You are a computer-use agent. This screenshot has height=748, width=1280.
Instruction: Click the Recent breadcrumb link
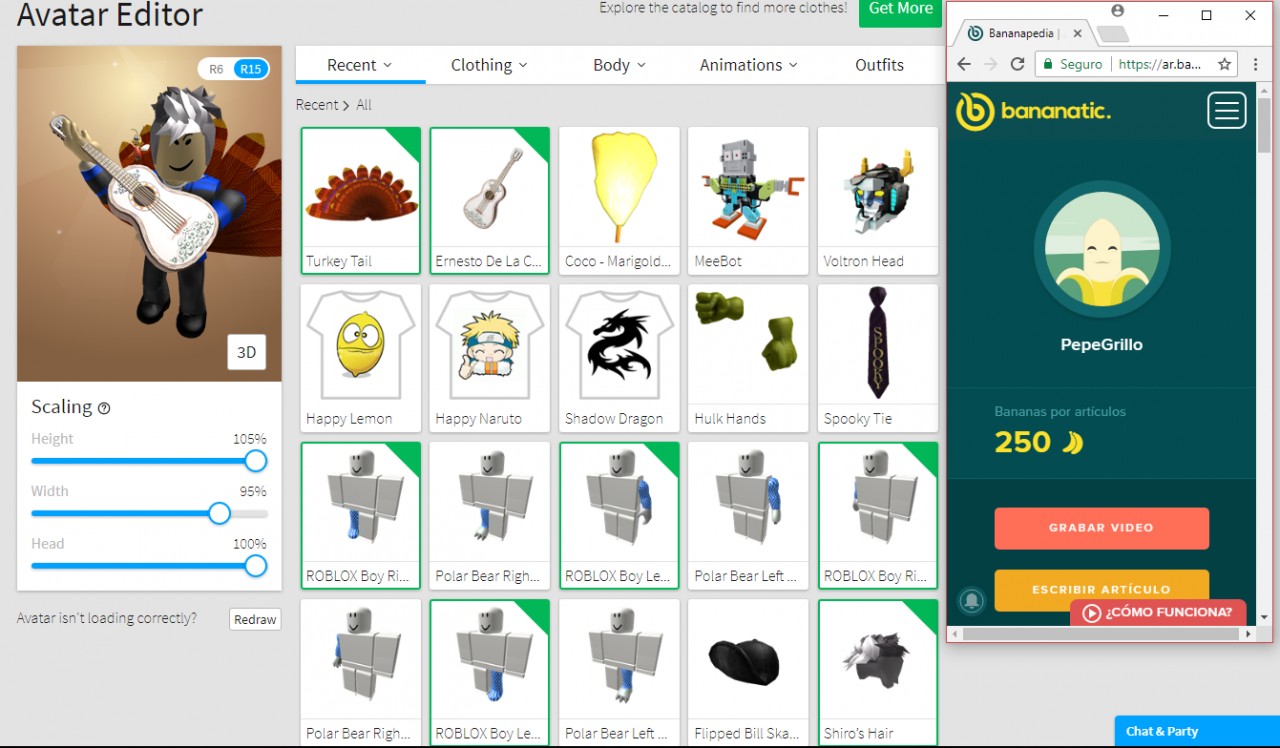[317, 105]
